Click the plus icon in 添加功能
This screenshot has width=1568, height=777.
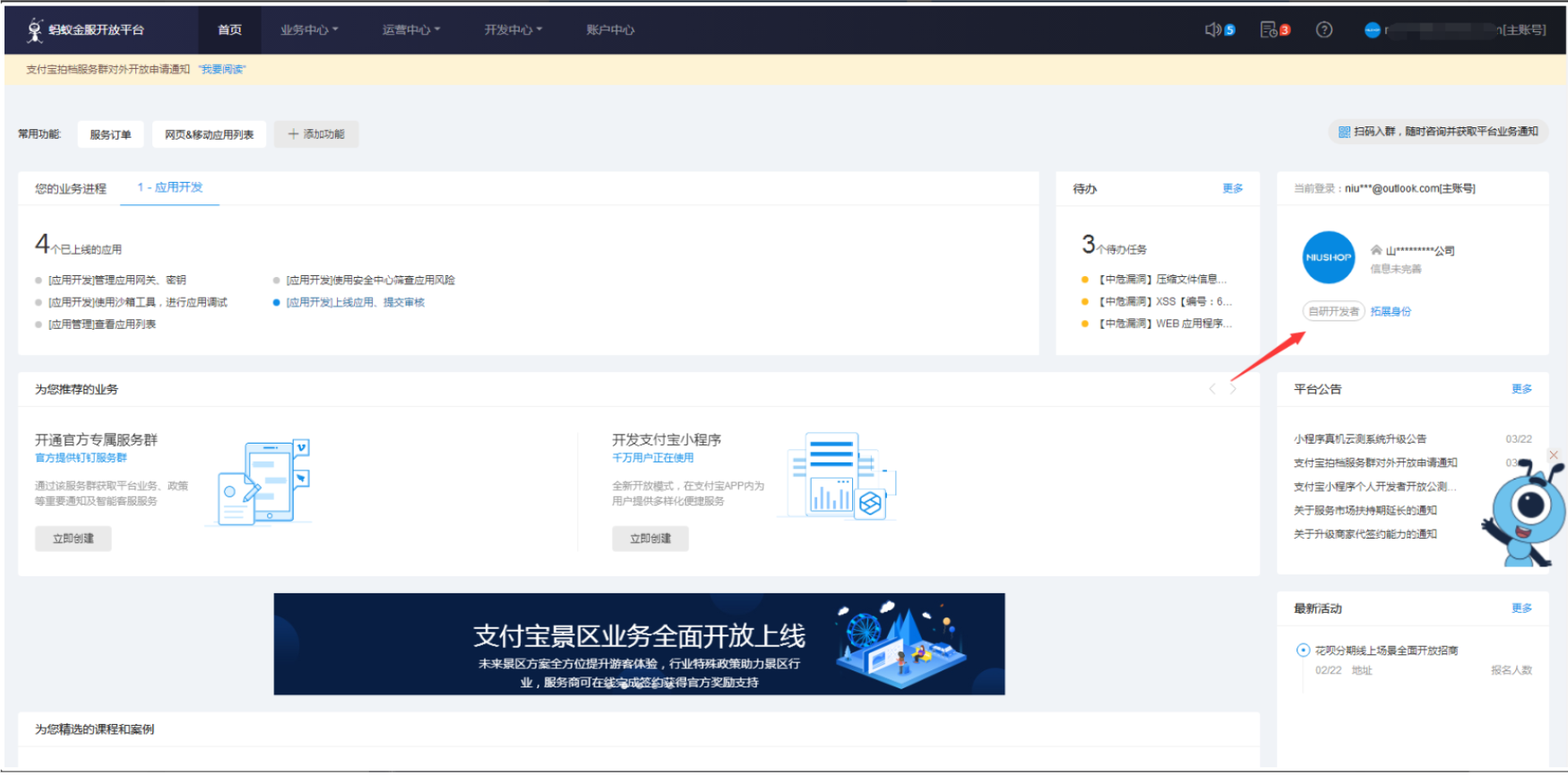[x=293, y=134]
